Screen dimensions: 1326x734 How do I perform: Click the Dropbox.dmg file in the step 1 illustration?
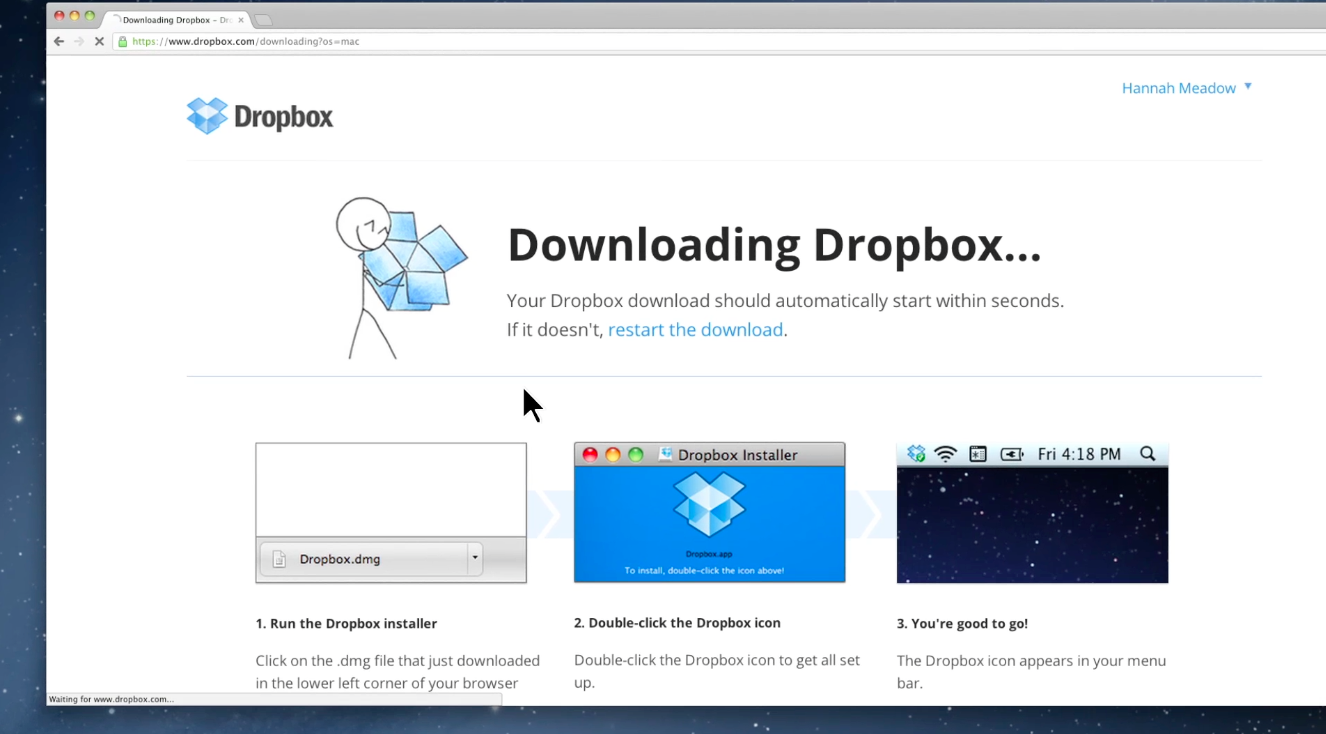coord(339,559)
